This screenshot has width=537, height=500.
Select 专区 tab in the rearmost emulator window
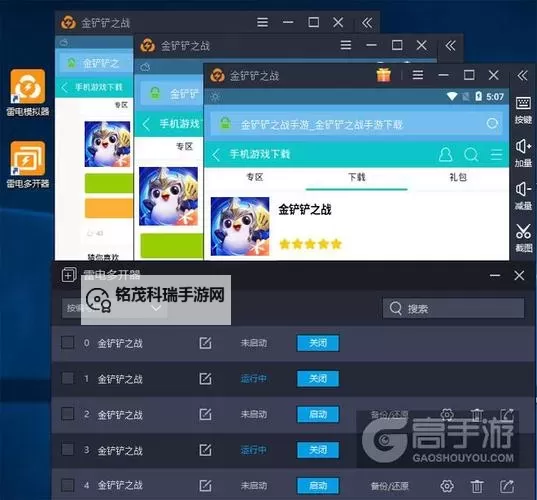[121, 105]
